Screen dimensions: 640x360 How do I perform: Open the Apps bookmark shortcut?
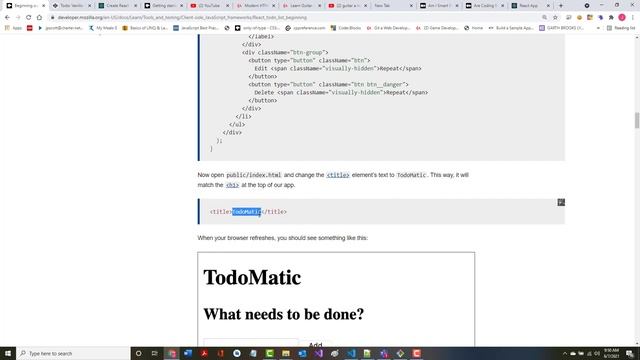point(13,28)
